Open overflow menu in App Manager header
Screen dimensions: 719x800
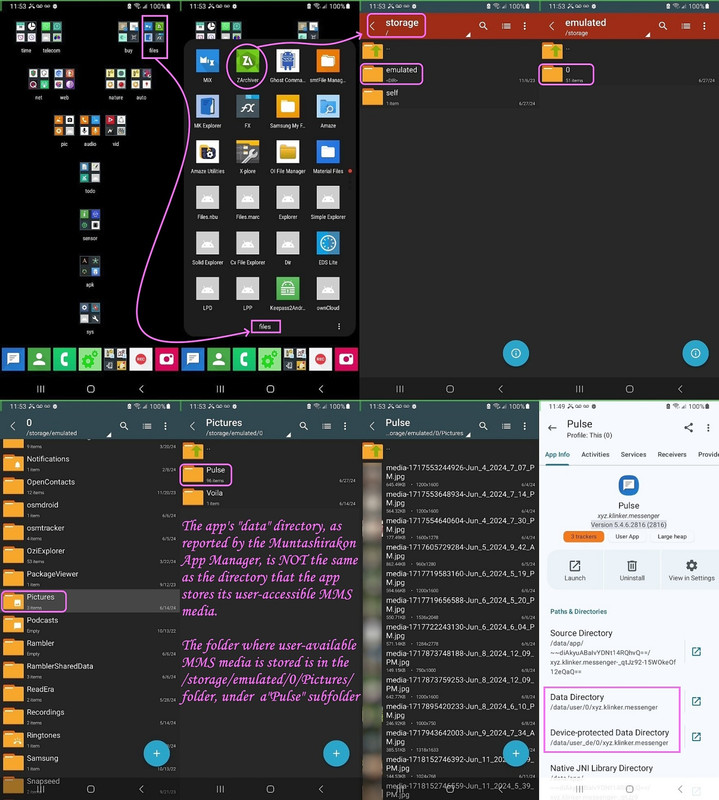(708, 428)
